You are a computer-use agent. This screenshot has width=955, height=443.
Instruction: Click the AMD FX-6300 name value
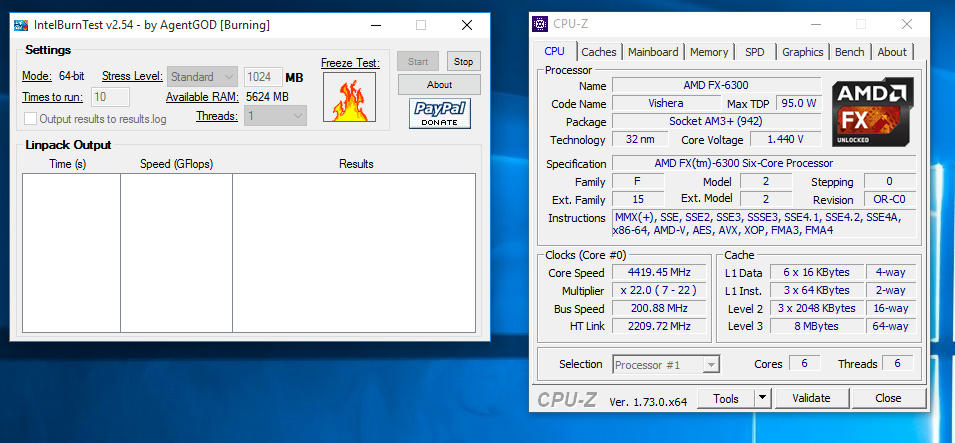pyautogui.click(x=716, y=85)
